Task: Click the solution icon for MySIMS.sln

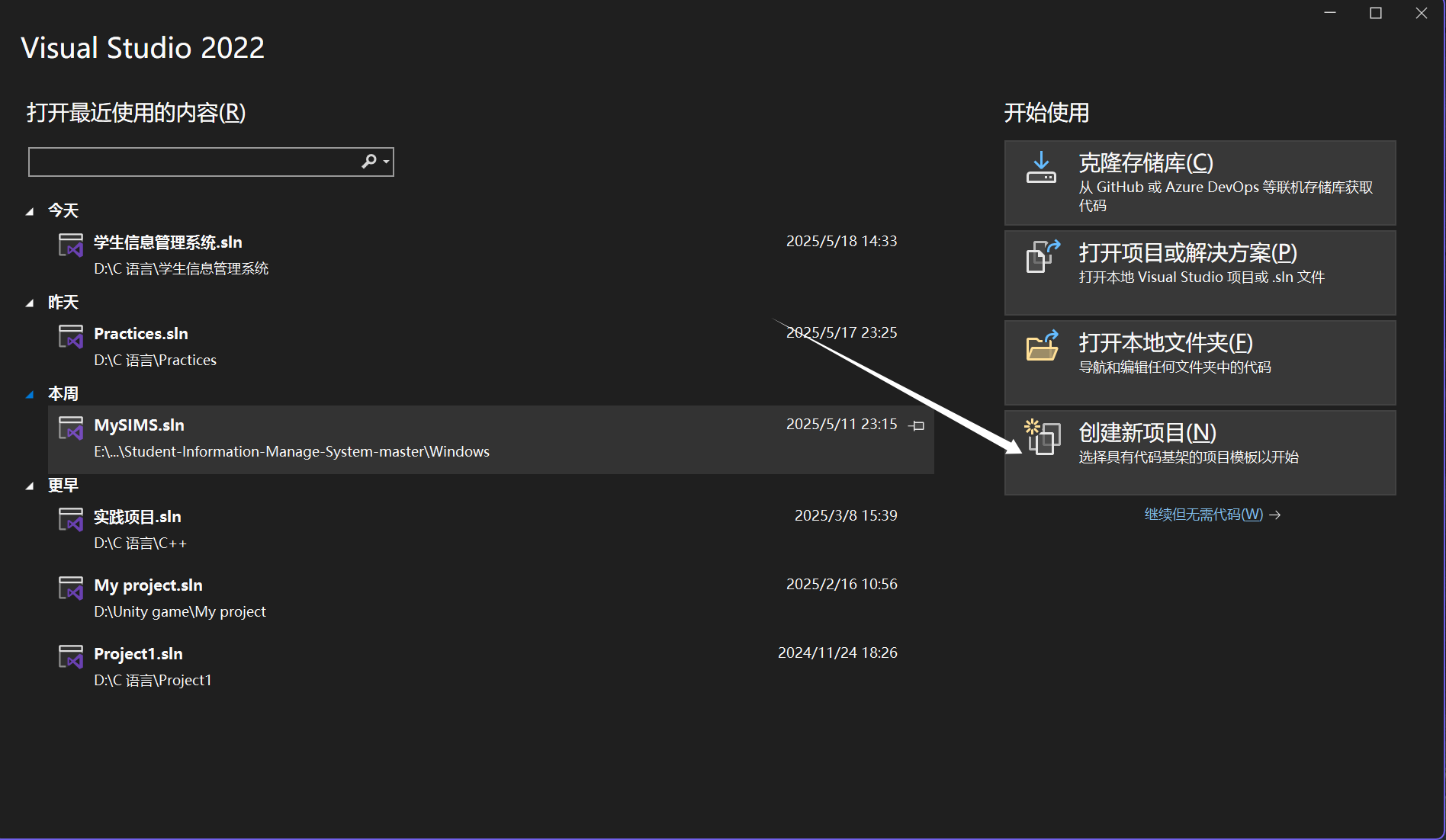Action: 71,428
